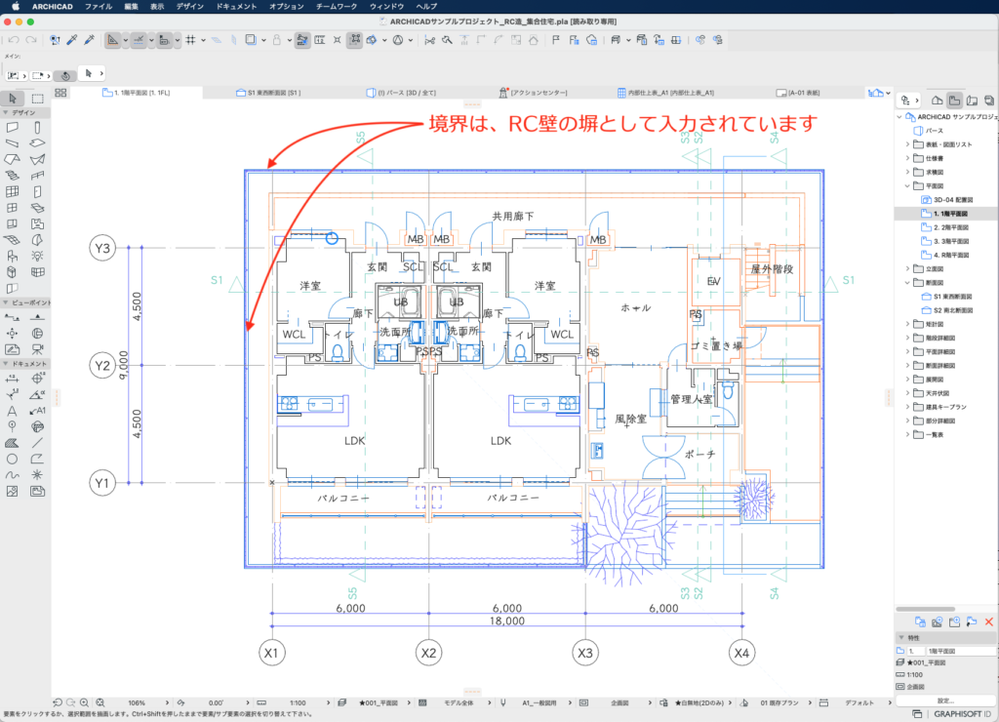The height and width of the screenshot is (722, 999).
Task: Select the Marquee tool in the toolbox
Action: click(x=38, y=98)
